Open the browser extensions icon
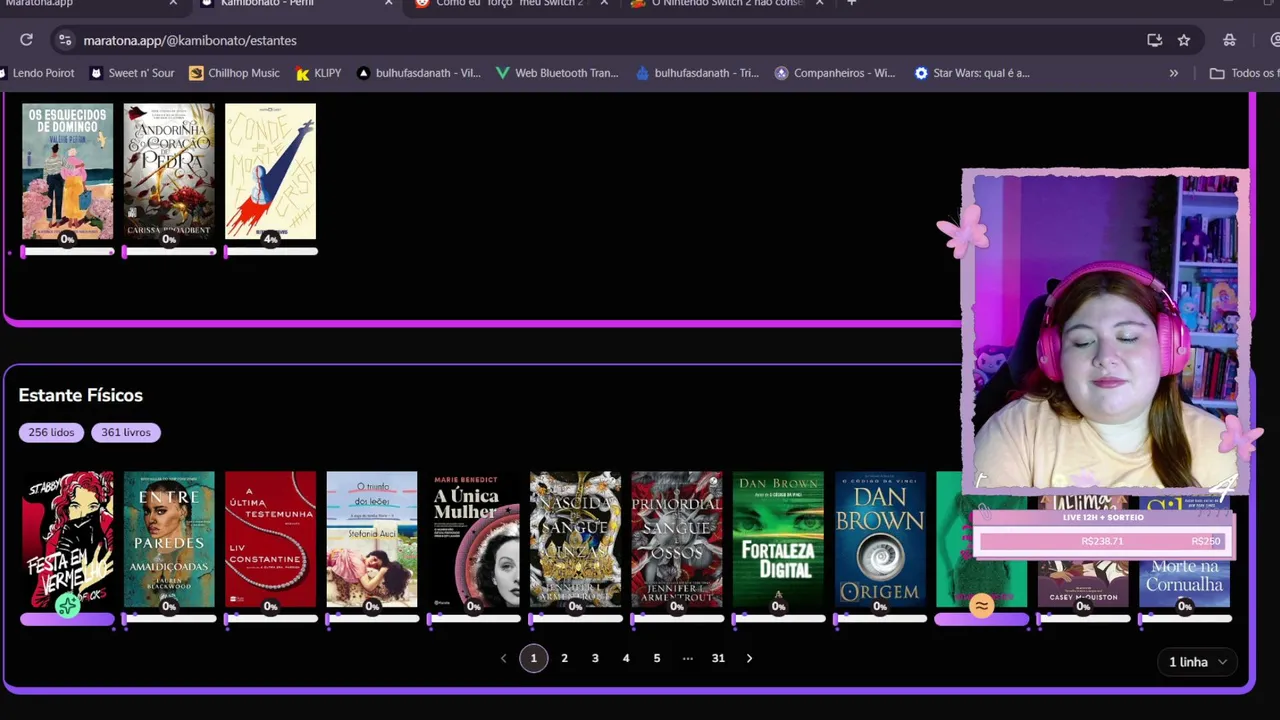Screen dimensions: 1280x720 click(1230, 40)
